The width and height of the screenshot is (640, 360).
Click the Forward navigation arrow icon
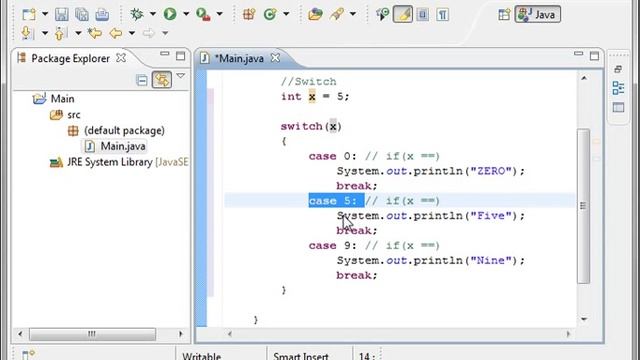[149, 33]
